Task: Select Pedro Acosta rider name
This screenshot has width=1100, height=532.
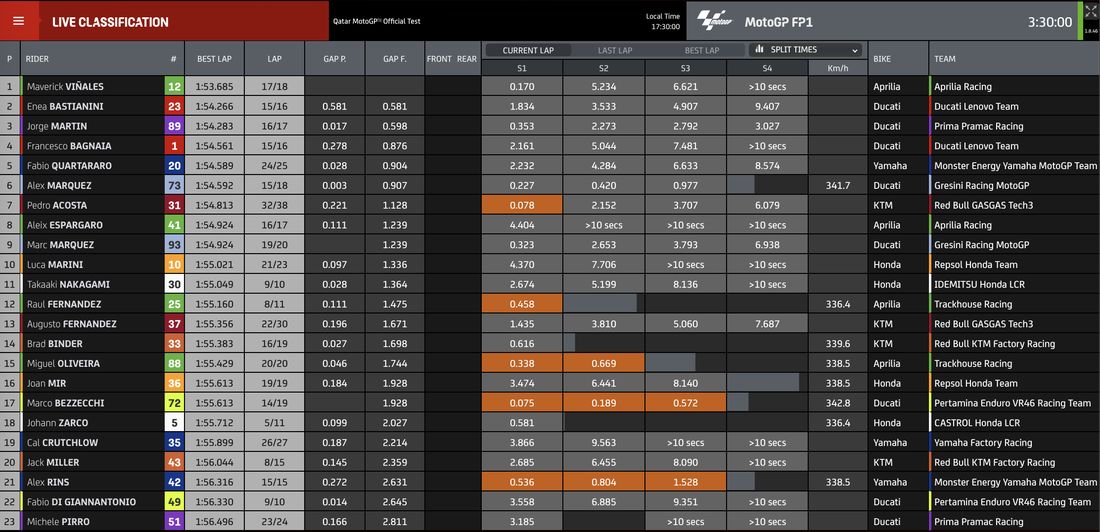Action: pos(56,206)
